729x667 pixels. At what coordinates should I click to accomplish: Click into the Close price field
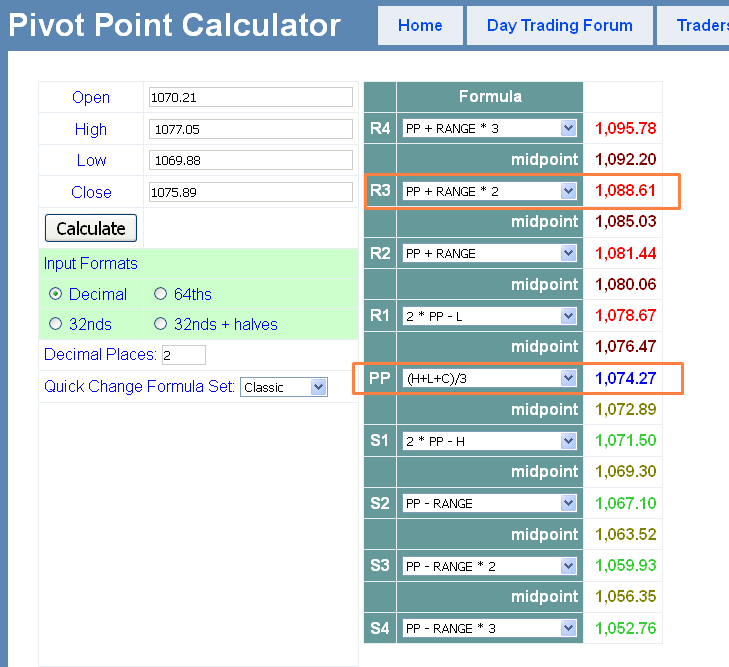250,192
